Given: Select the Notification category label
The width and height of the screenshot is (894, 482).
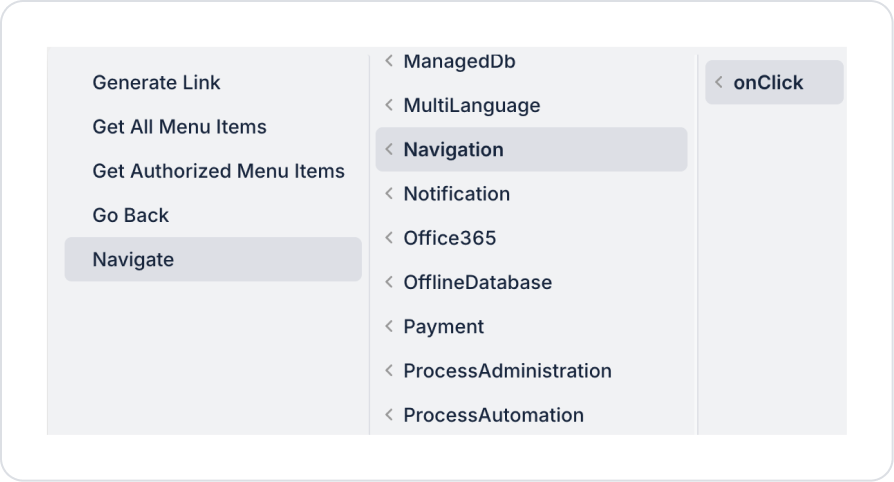Looking at the screenshot, I should tap(456, 194).
